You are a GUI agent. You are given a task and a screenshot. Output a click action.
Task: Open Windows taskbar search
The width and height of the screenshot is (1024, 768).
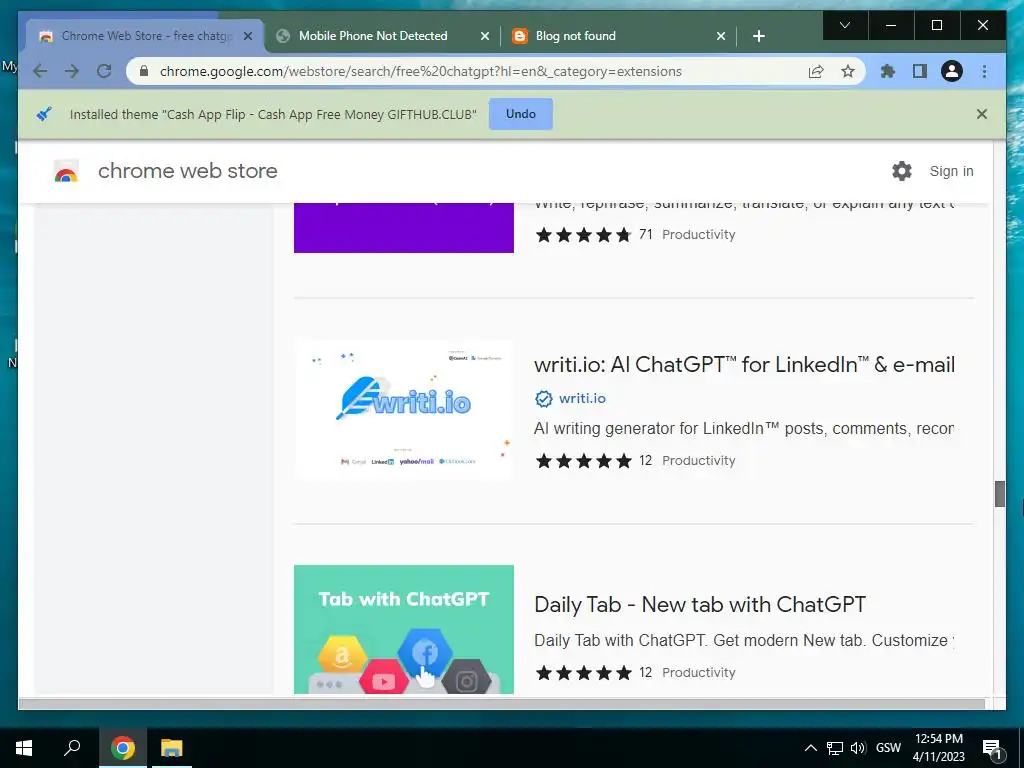72,748
